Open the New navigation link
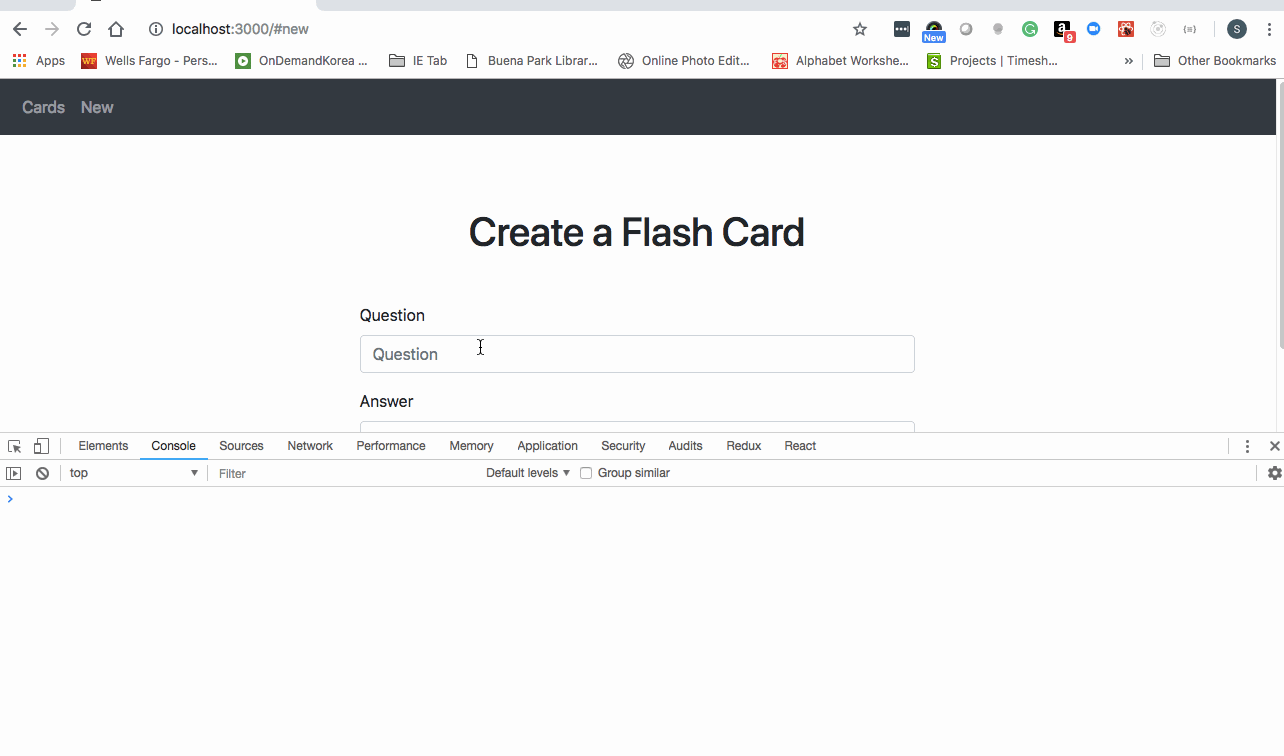This screenshot has width=1284, height=756. pos(96,107)
